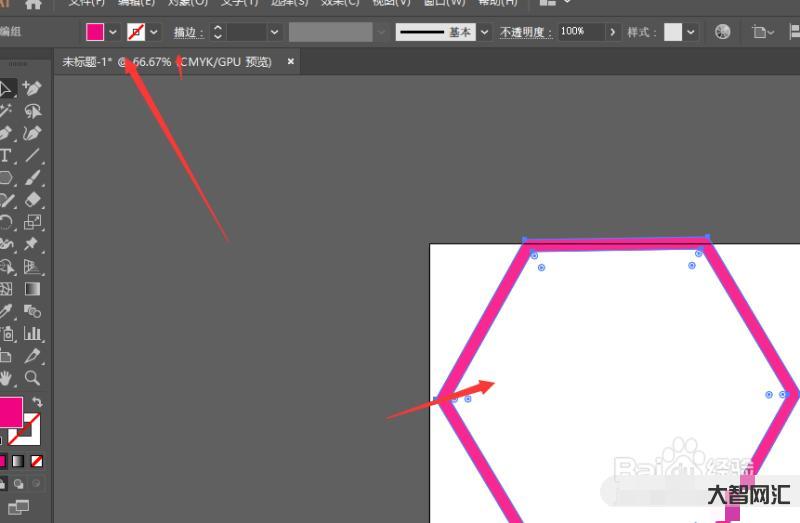Swap fill and stroke colors
This screenshot has width=800, height=523.
click(x=37, y=401)
